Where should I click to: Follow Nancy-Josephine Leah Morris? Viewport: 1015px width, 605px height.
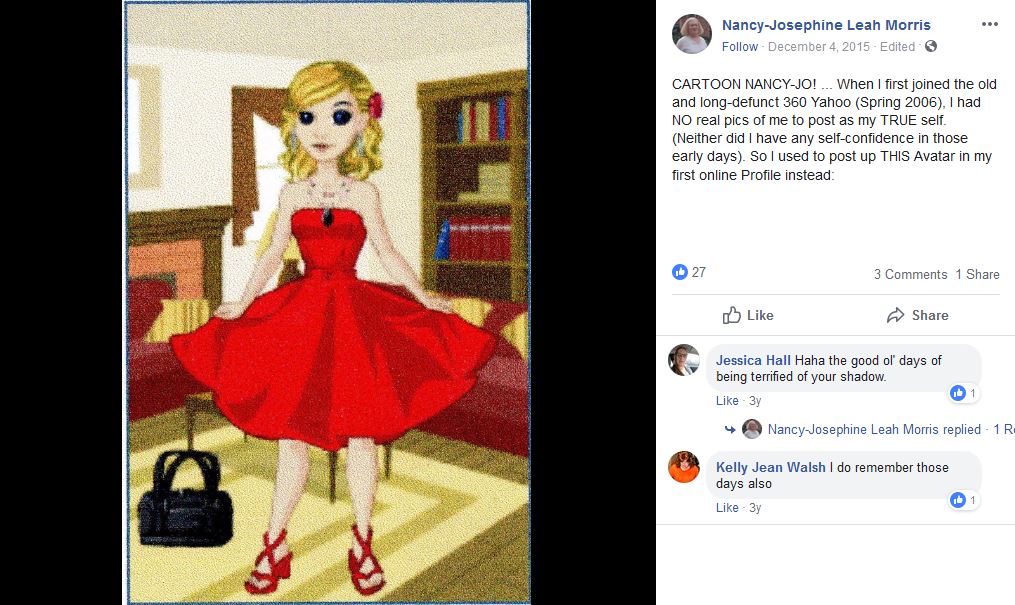[739, 47]
